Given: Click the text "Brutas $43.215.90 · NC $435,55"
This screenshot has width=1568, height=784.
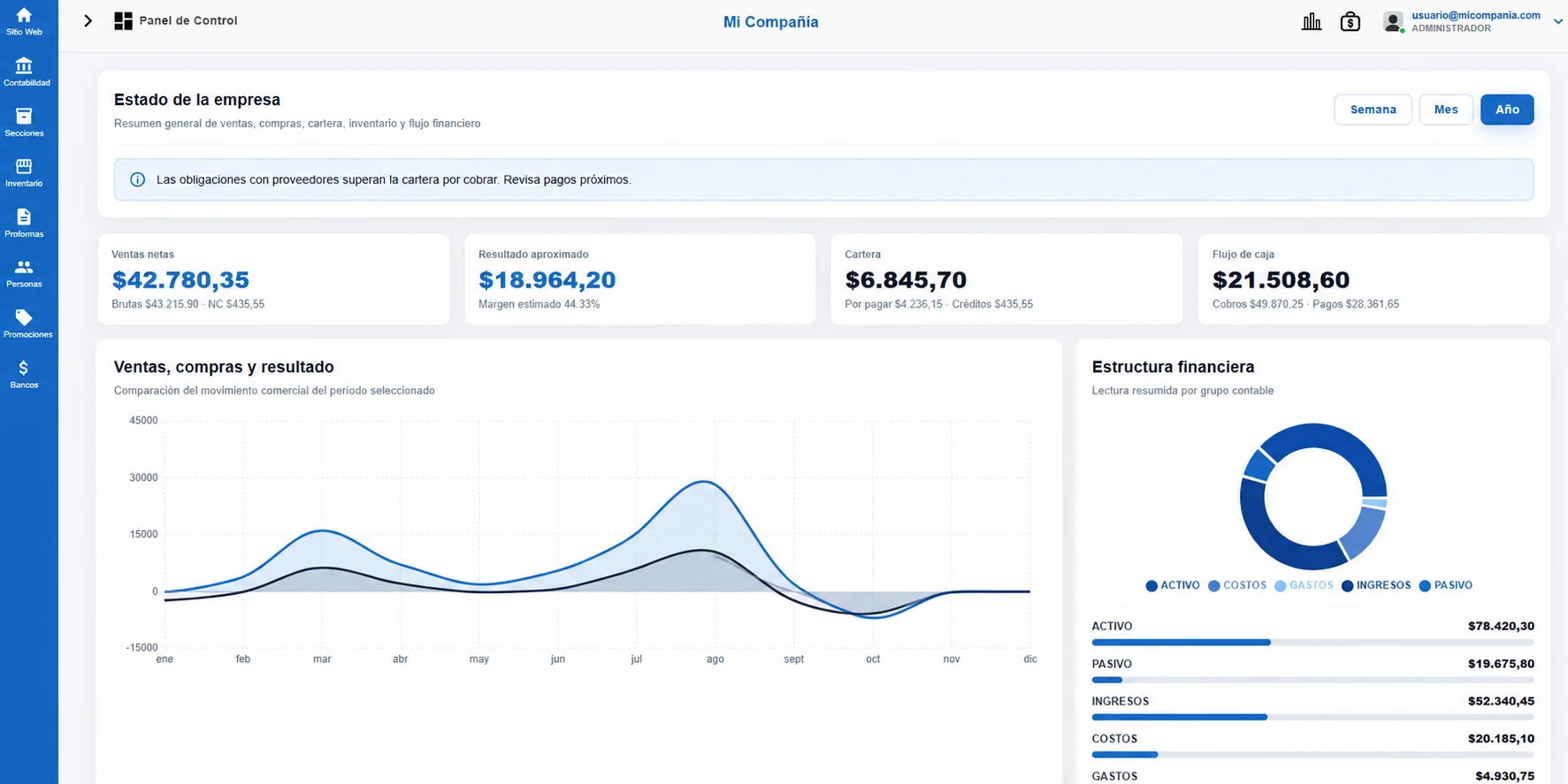Looking at the screenshot, I should tap(187, 304).
